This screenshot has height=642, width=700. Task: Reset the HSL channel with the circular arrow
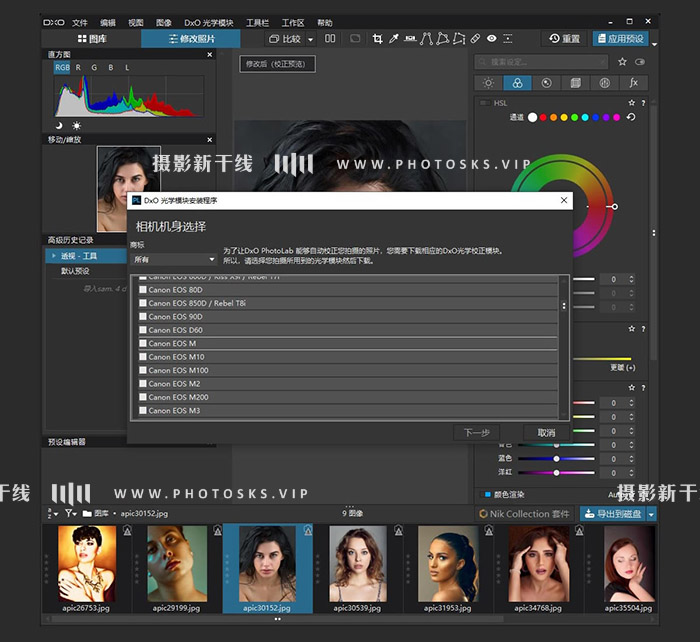tap(631, 117)
